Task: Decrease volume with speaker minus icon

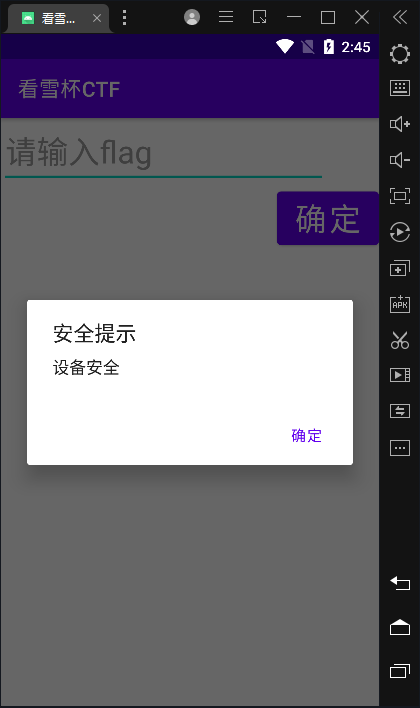Action: tap(400, 160)
